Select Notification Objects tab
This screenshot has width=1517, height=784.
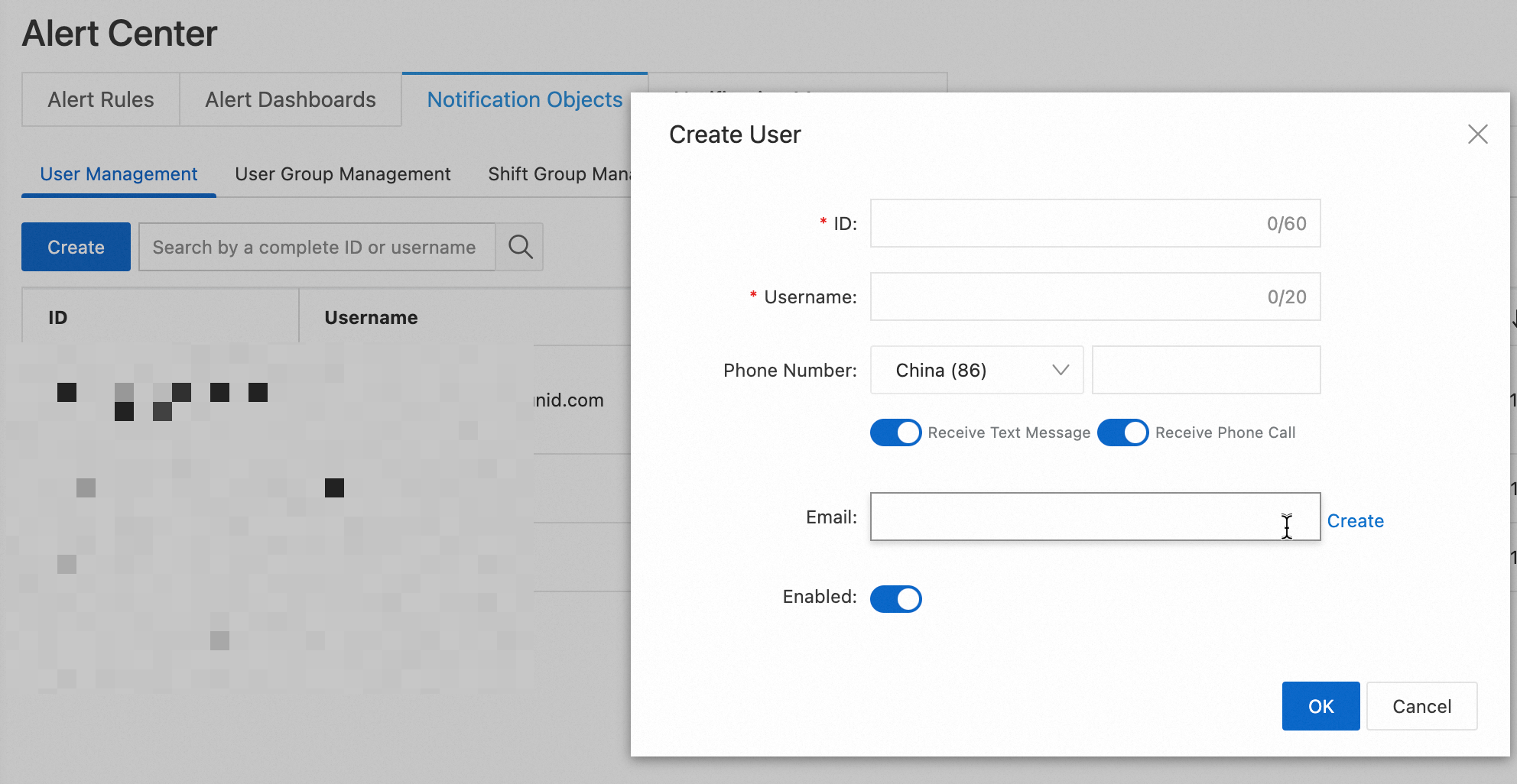(x=525, y=99)
